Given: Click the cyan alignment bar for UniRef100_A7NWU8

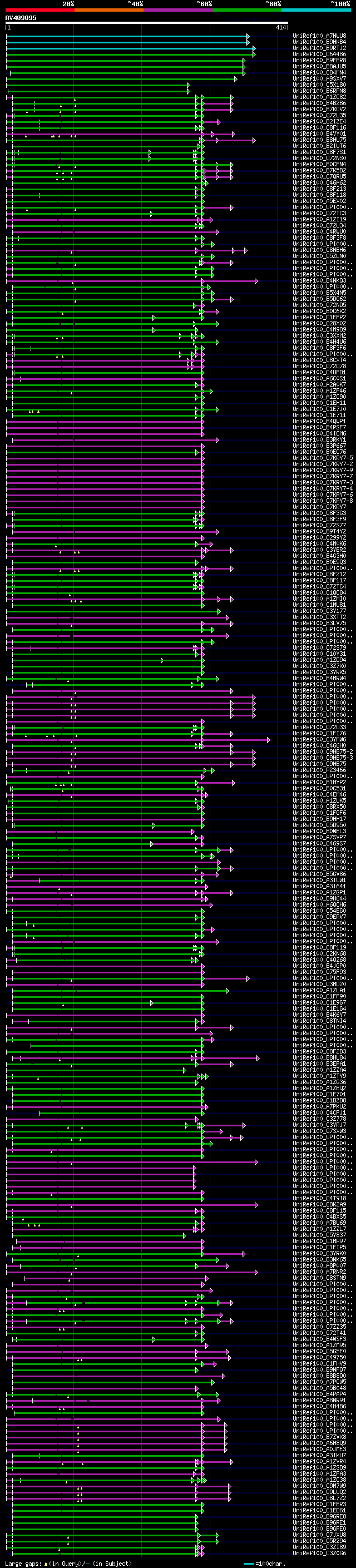Looking at the screenshot, I should (128, 36).
